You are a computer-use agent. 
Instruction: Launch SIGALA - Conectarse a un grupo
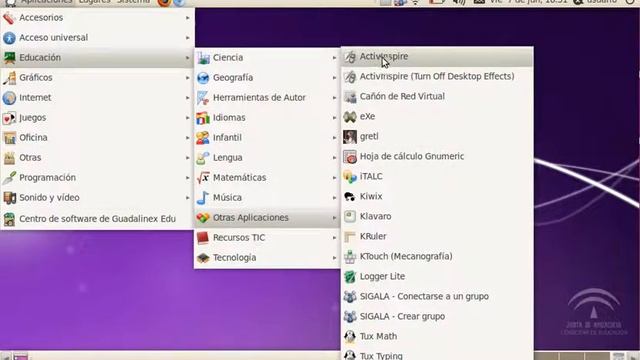click(x=437, y=296)
